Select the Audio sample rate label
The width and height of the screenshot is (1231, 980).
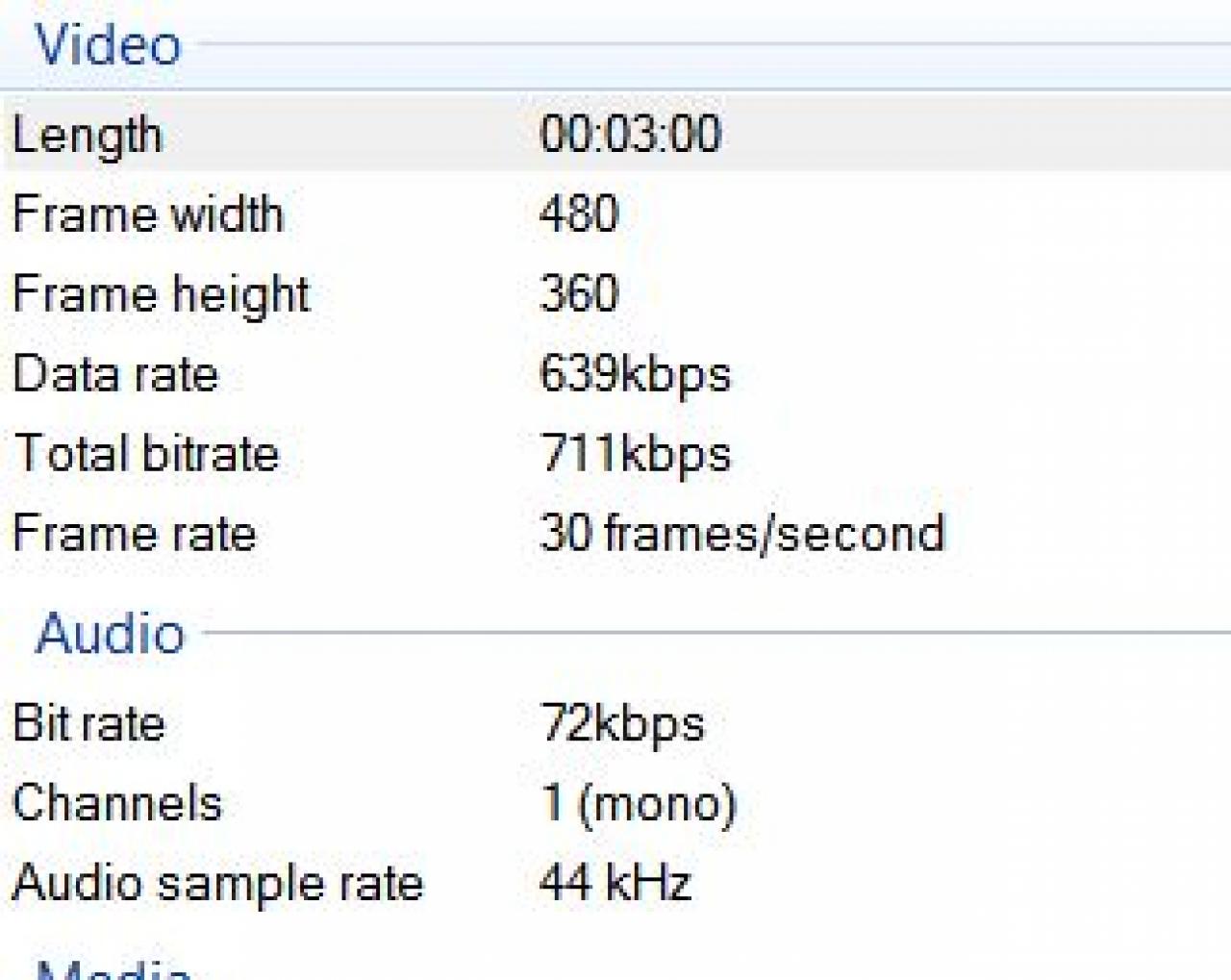[x=217, y=883]
